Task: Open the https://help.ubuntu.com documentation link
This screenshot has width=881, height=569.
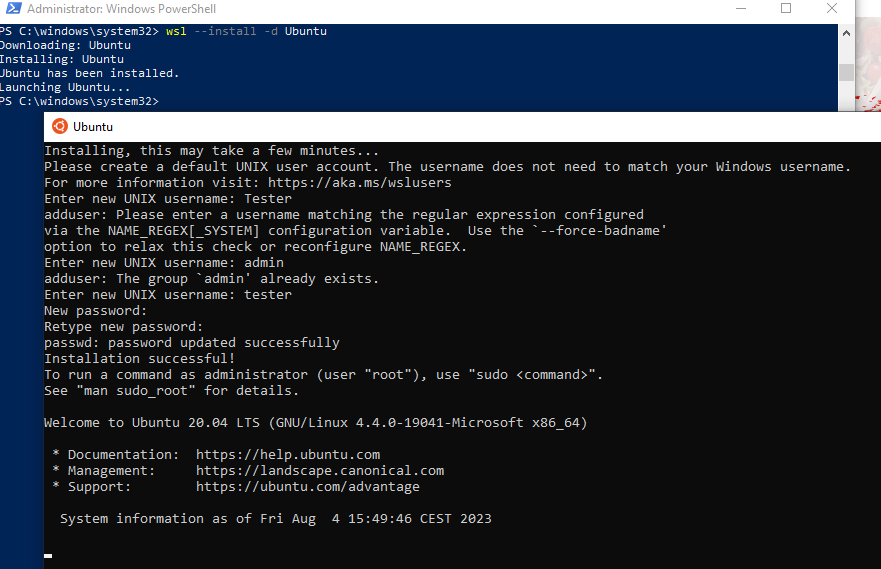Action: (x=288, y=454)
